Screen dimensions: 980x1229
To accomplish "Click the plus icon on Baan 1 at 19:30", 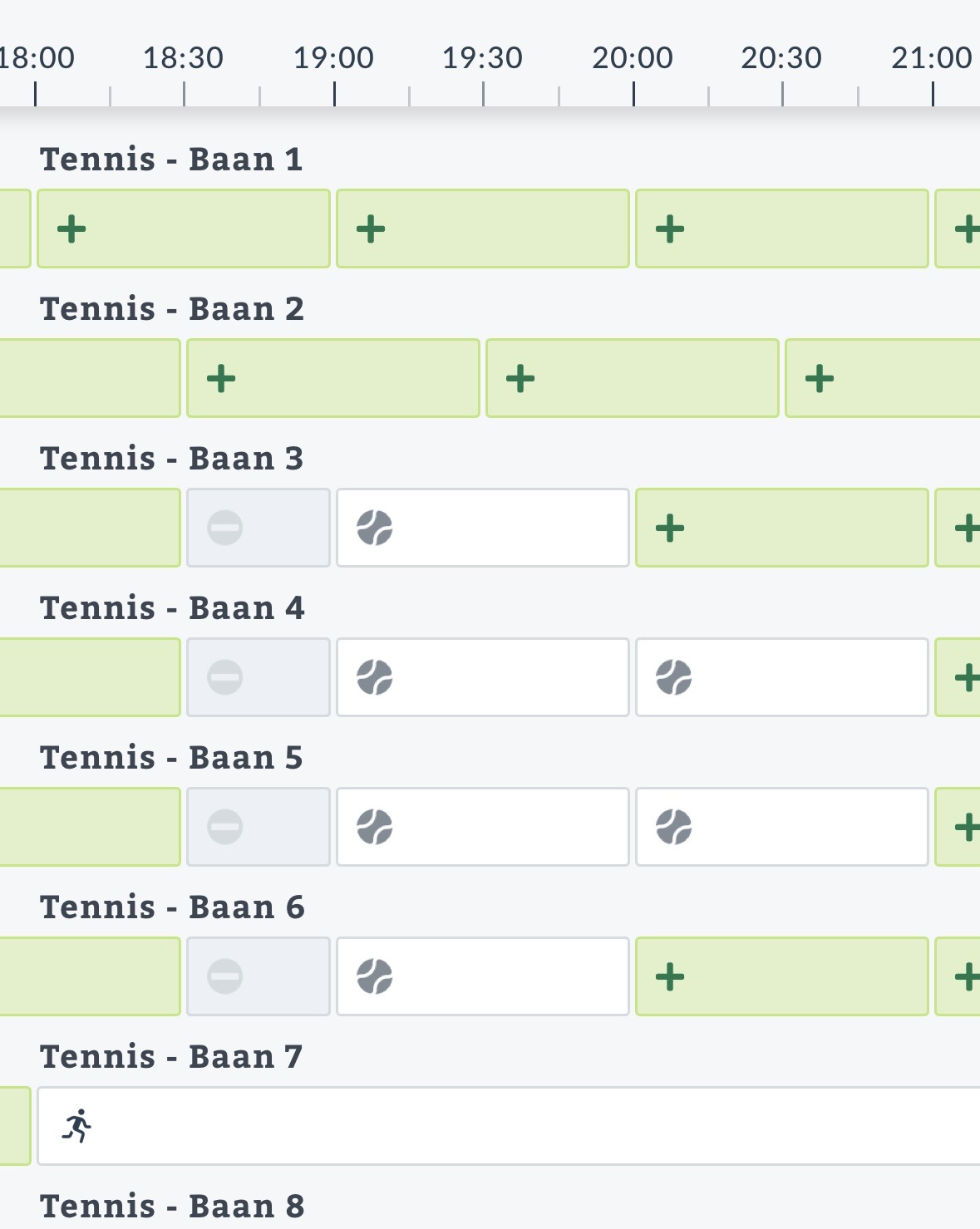I will coord(371,229).
